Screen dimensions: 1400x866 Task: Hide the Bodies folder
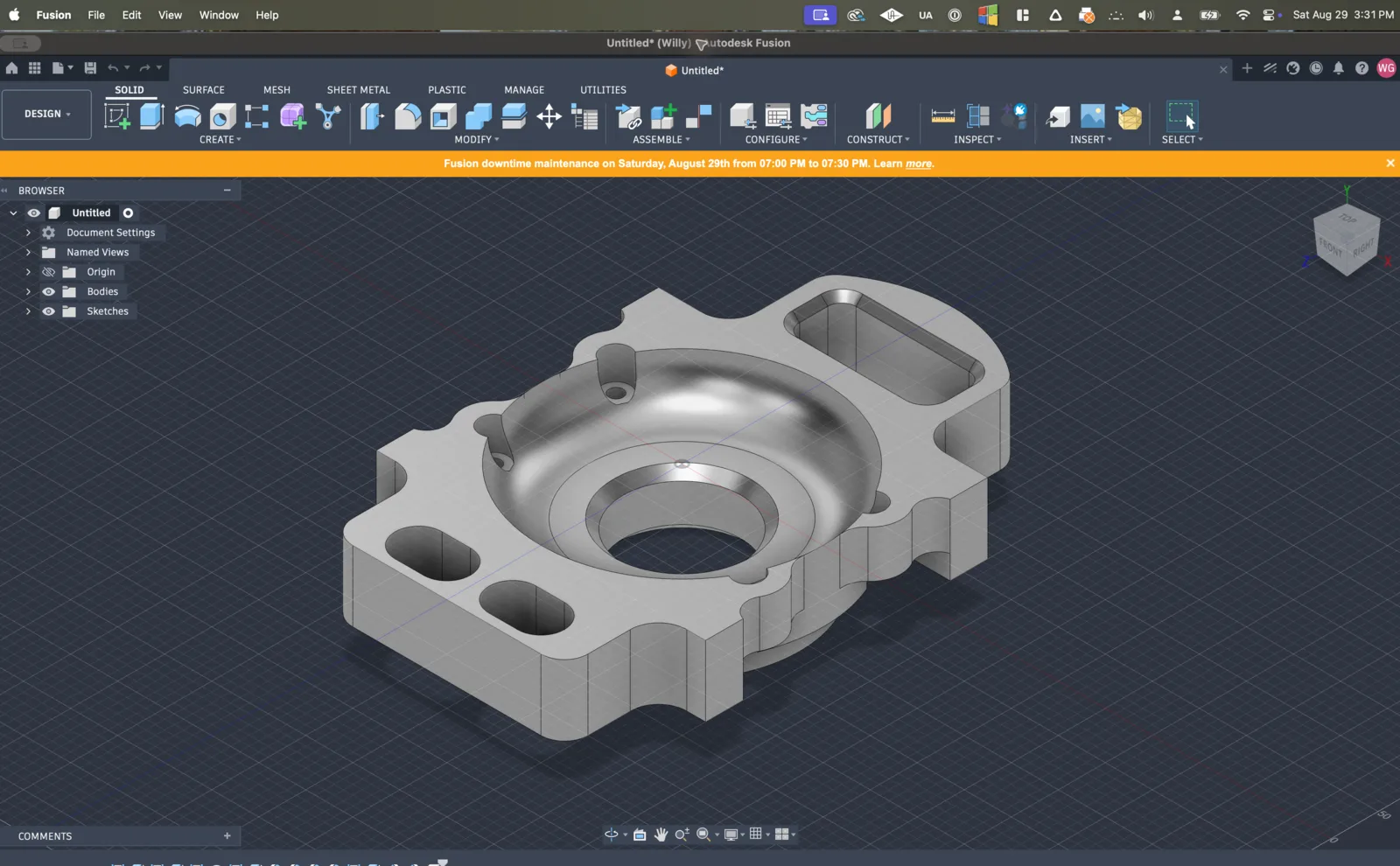[48, 291]
